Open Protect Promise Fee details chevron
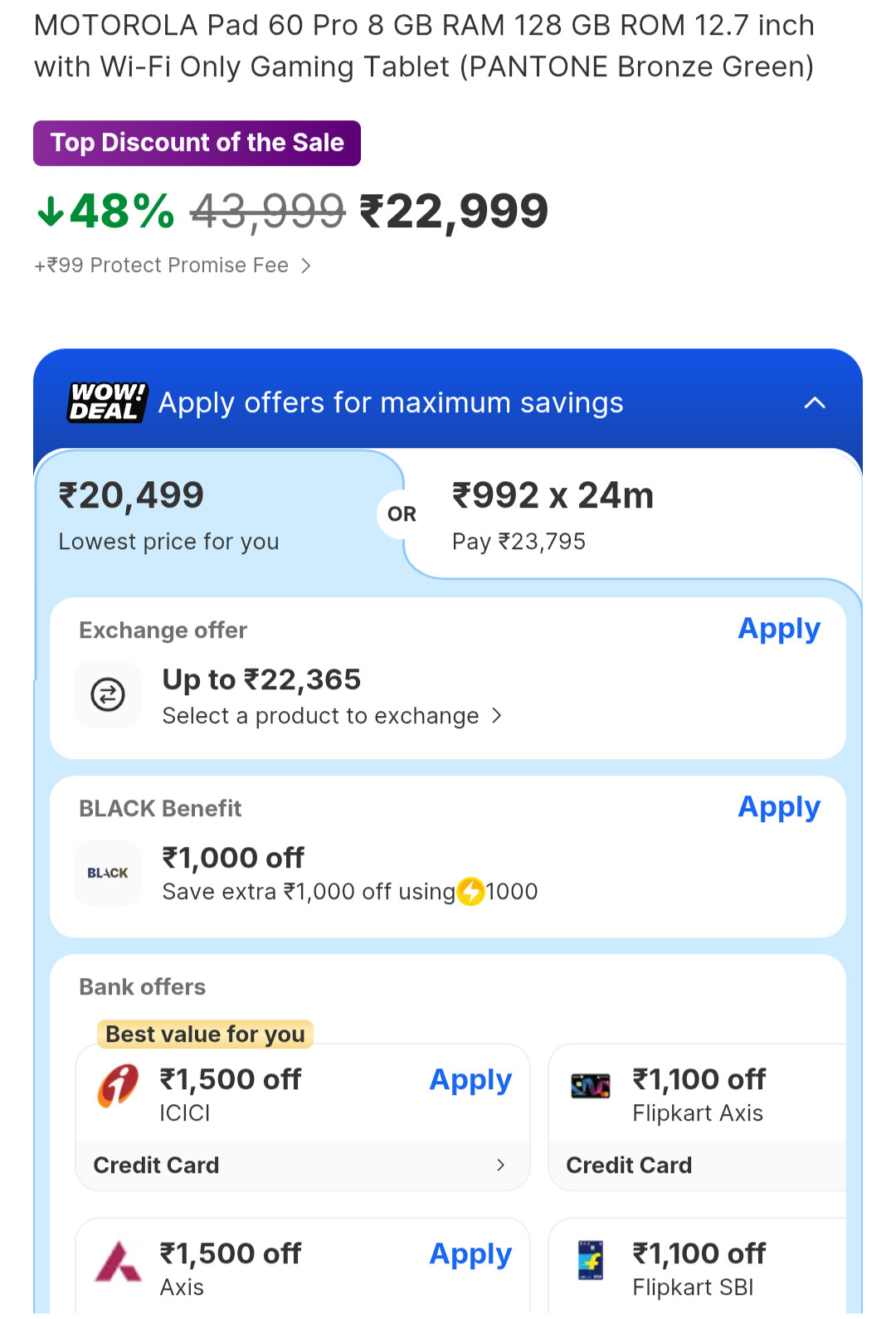The image size is (896, 1319). pos(306,265)
